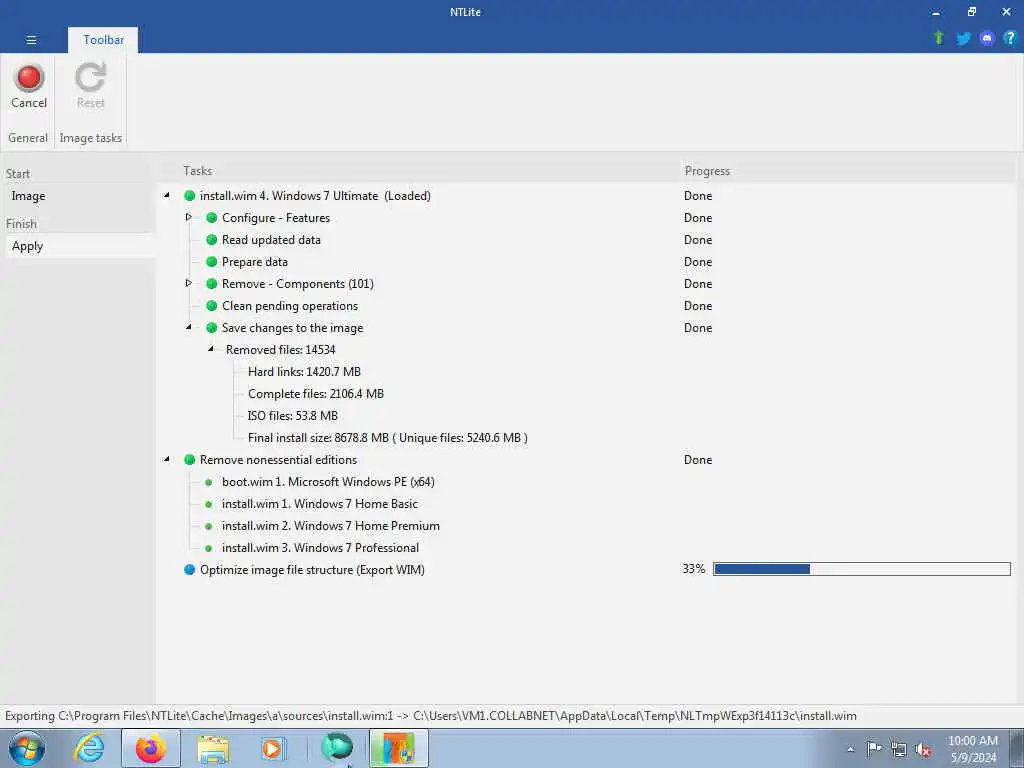Select the install.wim 3. Windows 7 Professional row
The width and height of the screenshot is (1024, 768).
[x=320, y=548]
